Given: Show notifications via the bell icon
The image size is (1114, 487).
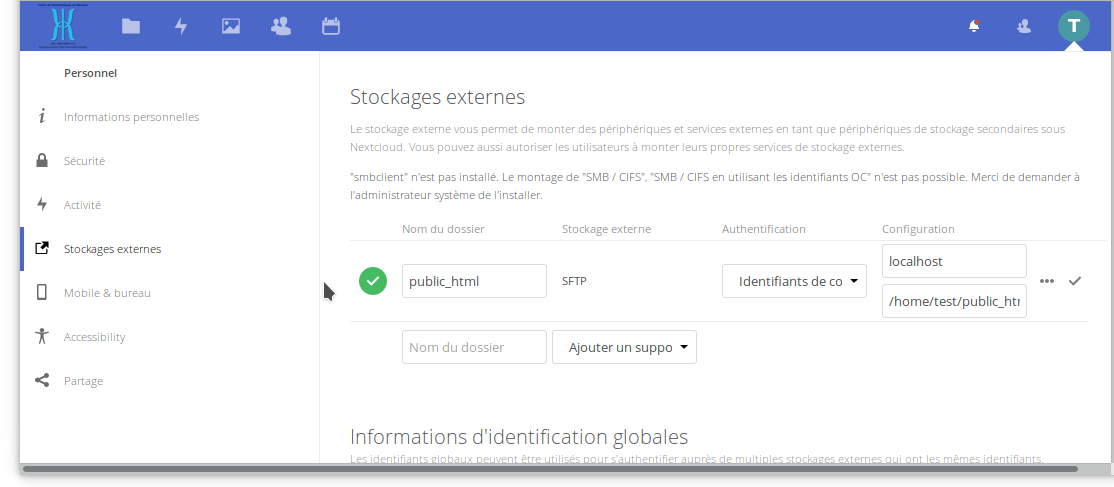Looking at the screenshot, I should pos(974,27).
